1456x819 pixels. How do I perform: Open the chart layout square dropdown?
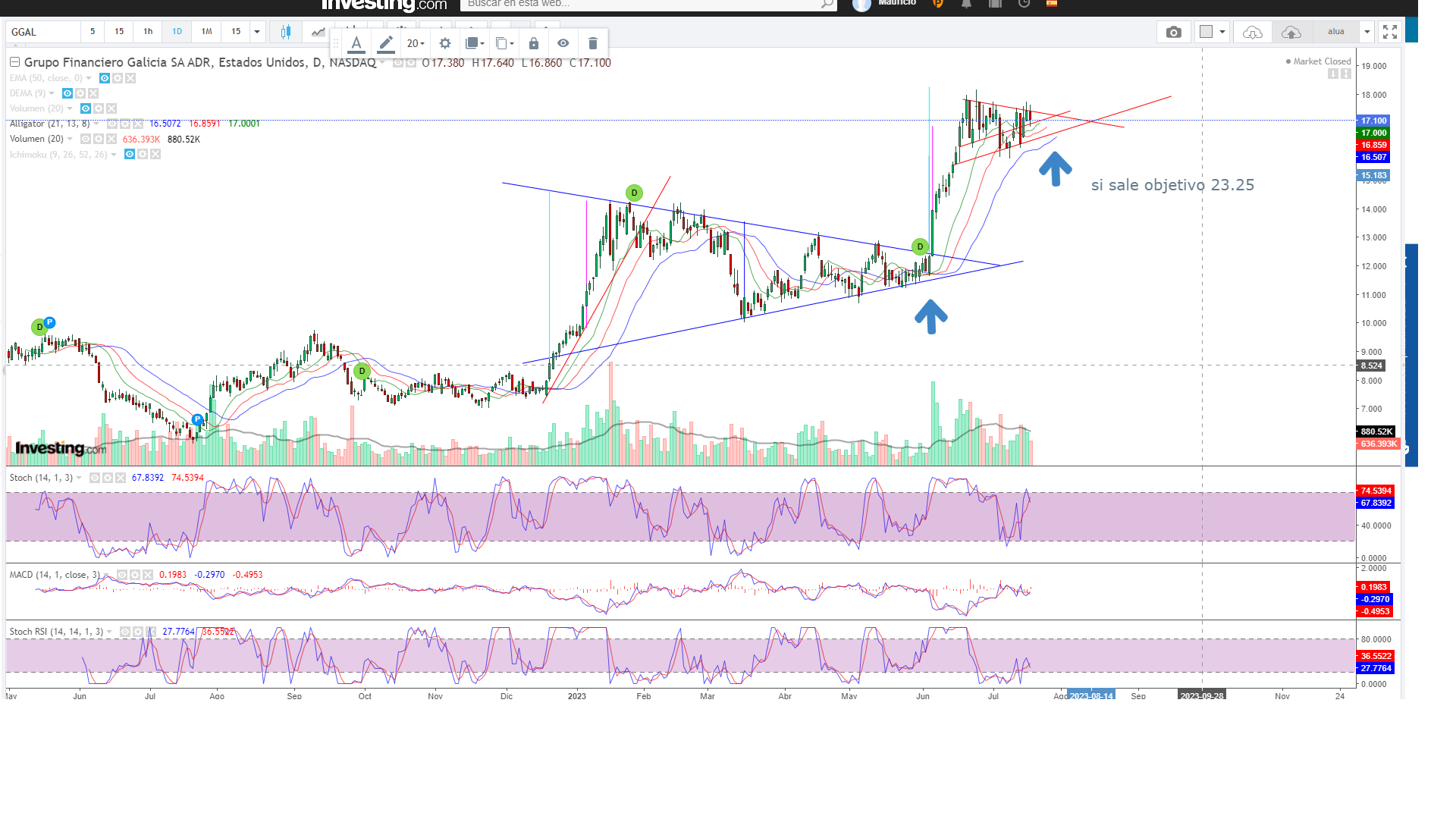[x=1212, y=32]
